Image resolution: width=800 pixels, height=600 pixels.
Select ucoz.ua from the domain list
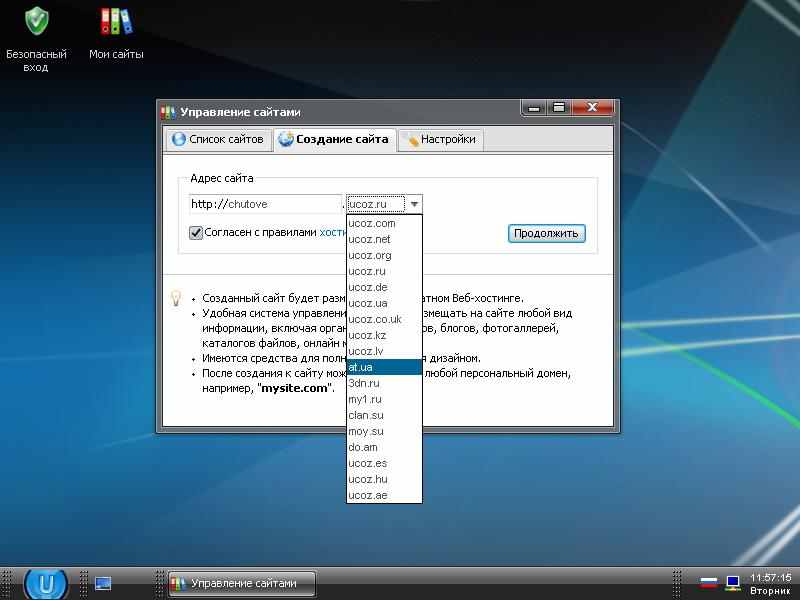click(384, 303)
